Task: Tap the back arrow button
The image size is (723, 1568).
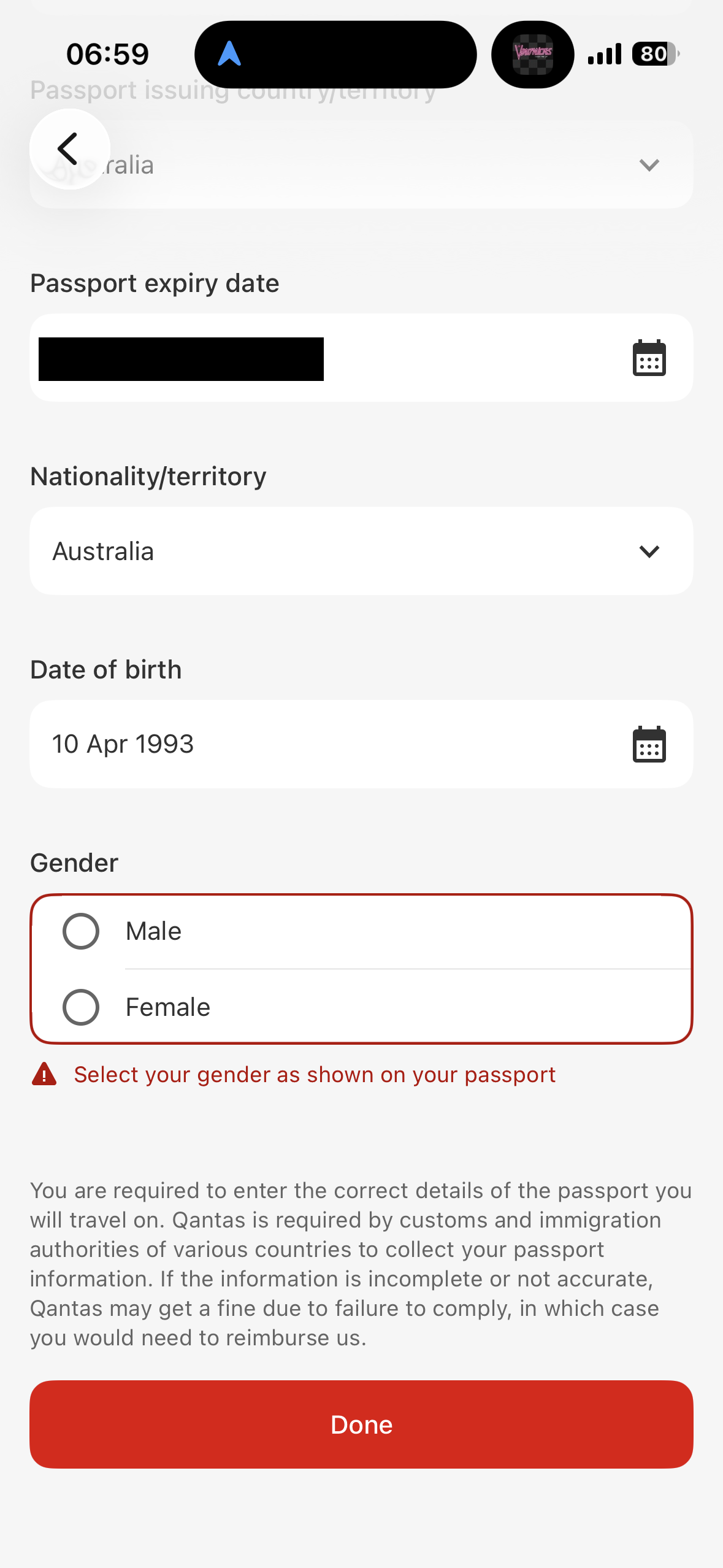Action: [x=69, y=149]
